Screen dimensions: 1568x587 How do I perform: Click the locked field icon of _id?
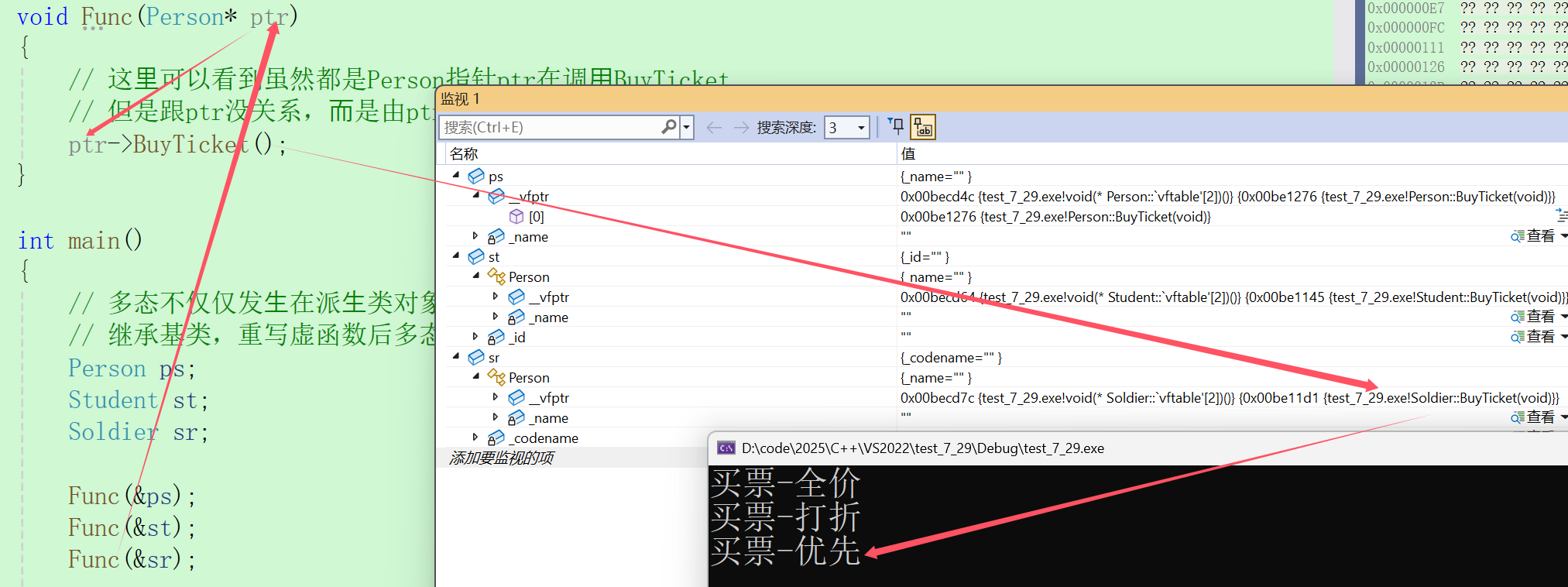(x=496, y=338)
